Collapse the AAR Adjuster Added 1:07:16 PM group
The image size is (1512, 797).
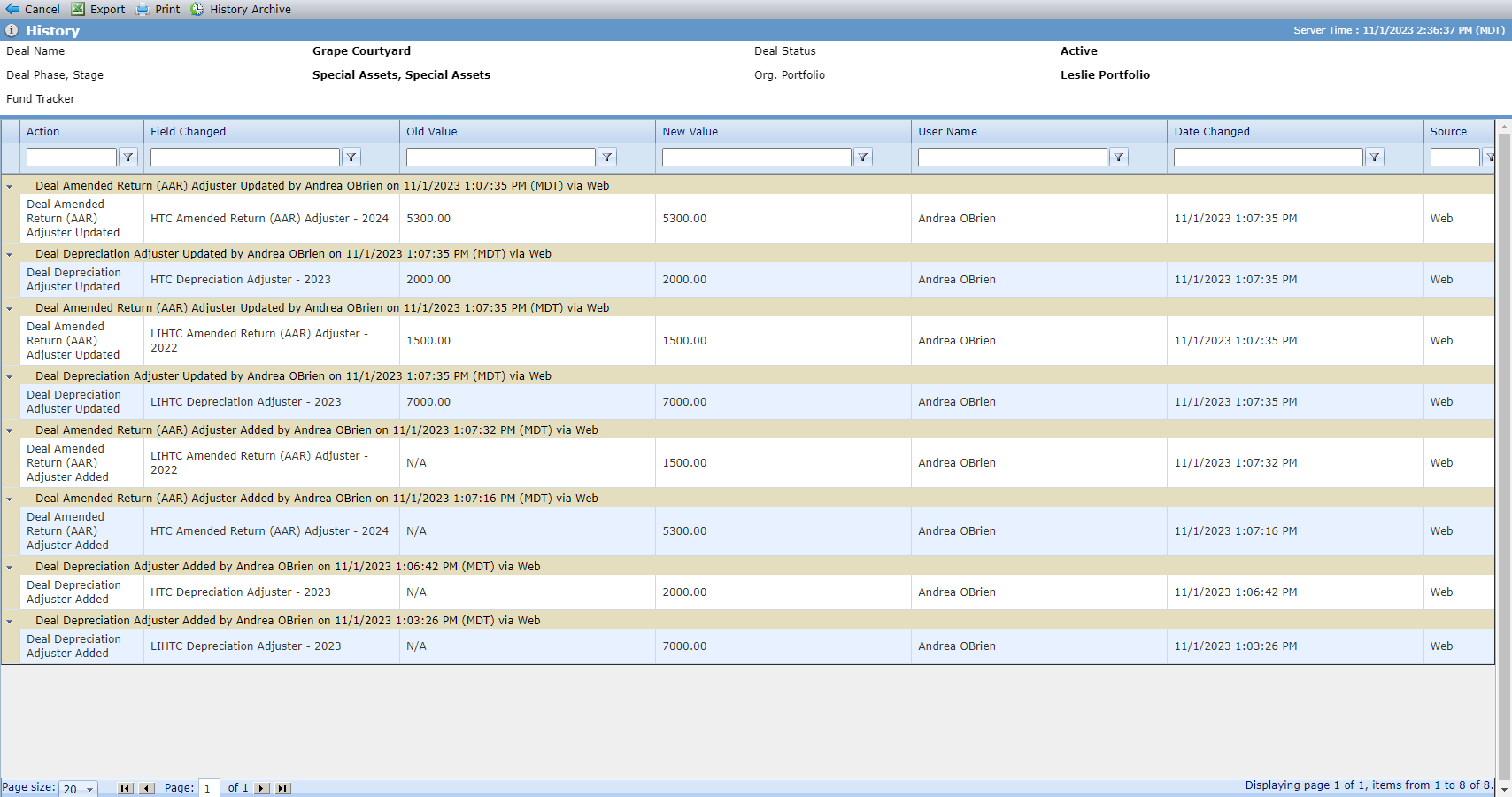[x=10, y=499]
